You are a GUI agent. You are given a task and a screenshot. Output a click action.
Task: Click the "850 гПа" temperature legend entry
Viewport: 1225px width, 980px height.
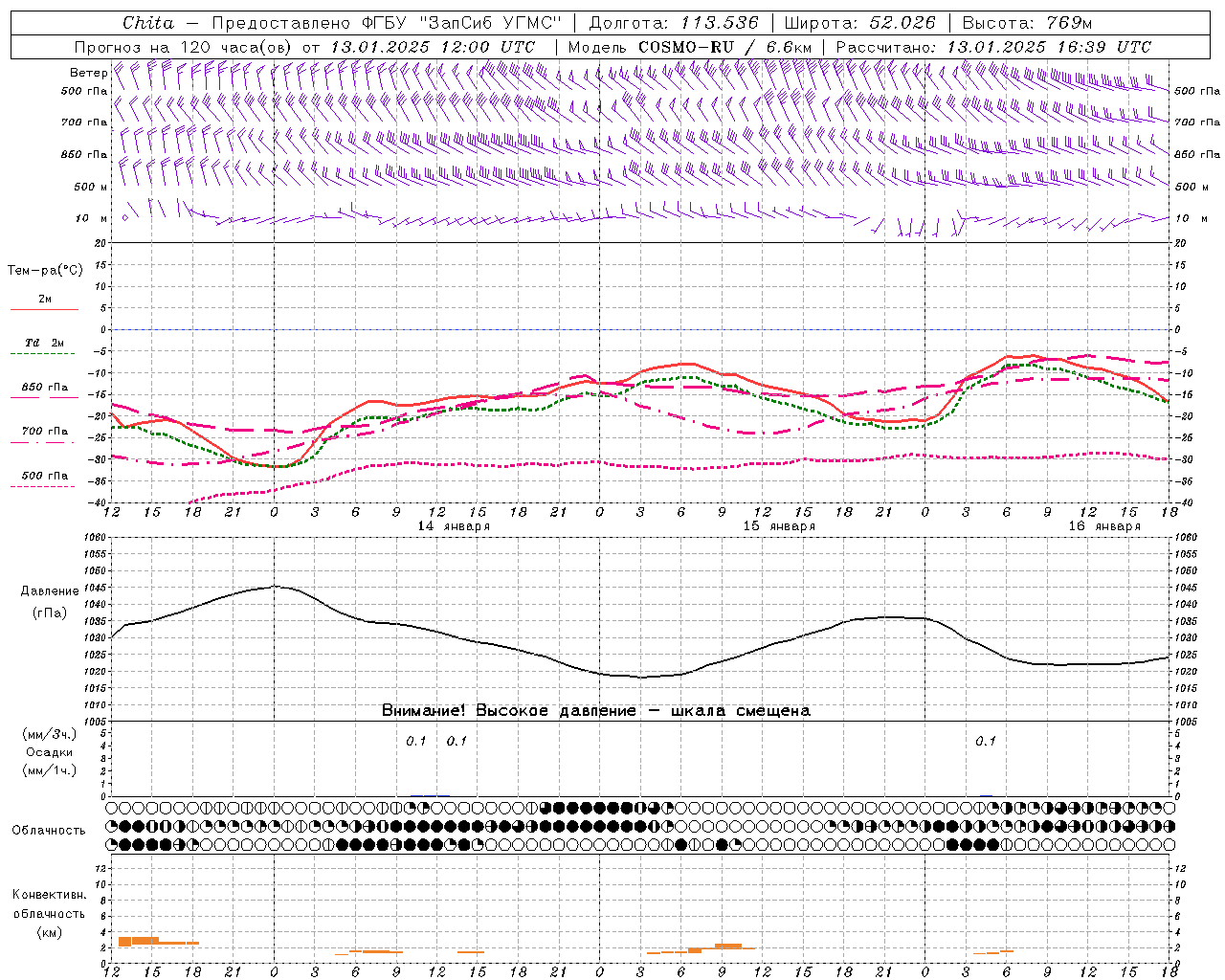coord(45,388)
